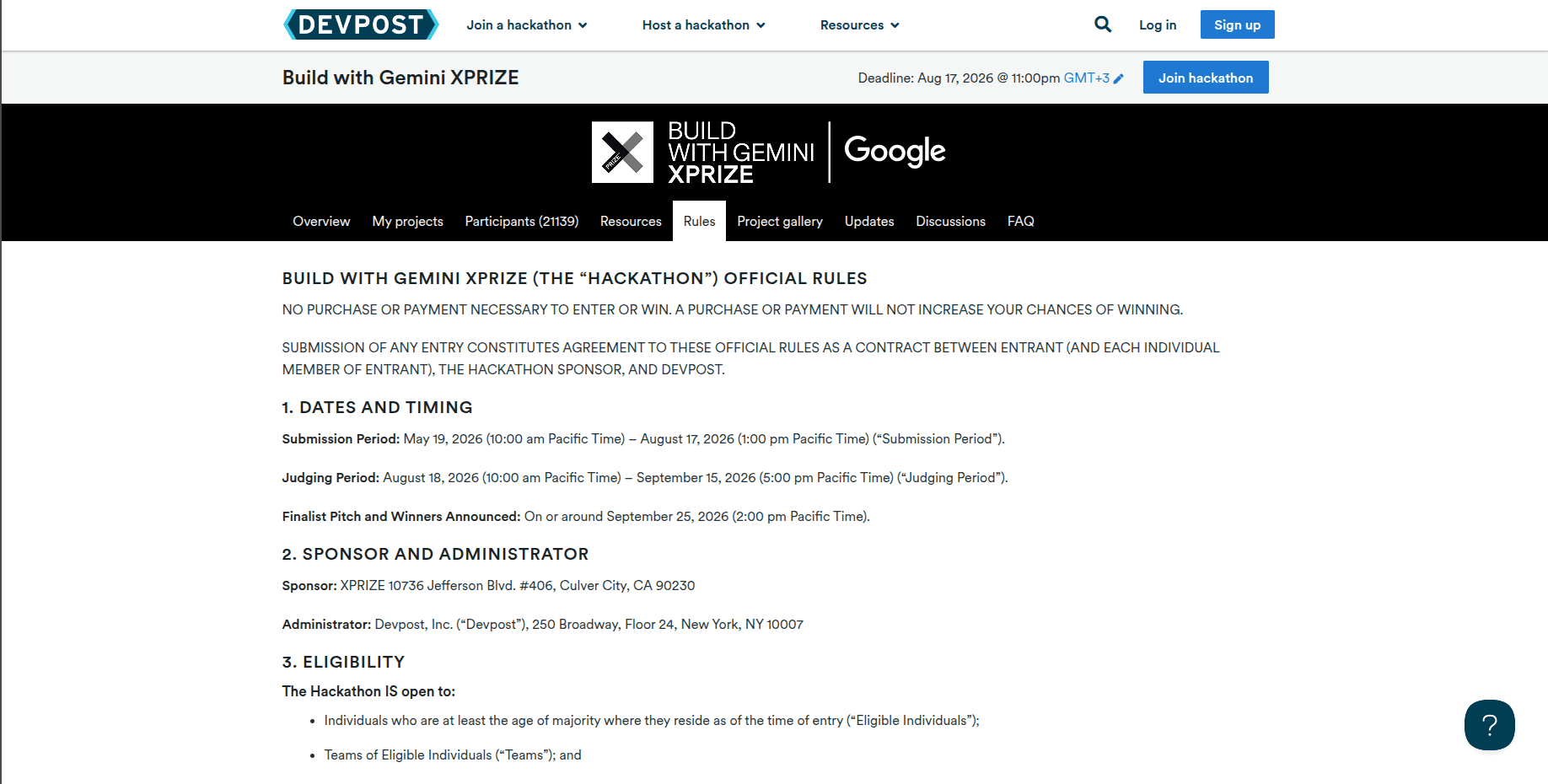1548x784 pixels.
Task: Open the Discussions tab
Action: (951, 221)
